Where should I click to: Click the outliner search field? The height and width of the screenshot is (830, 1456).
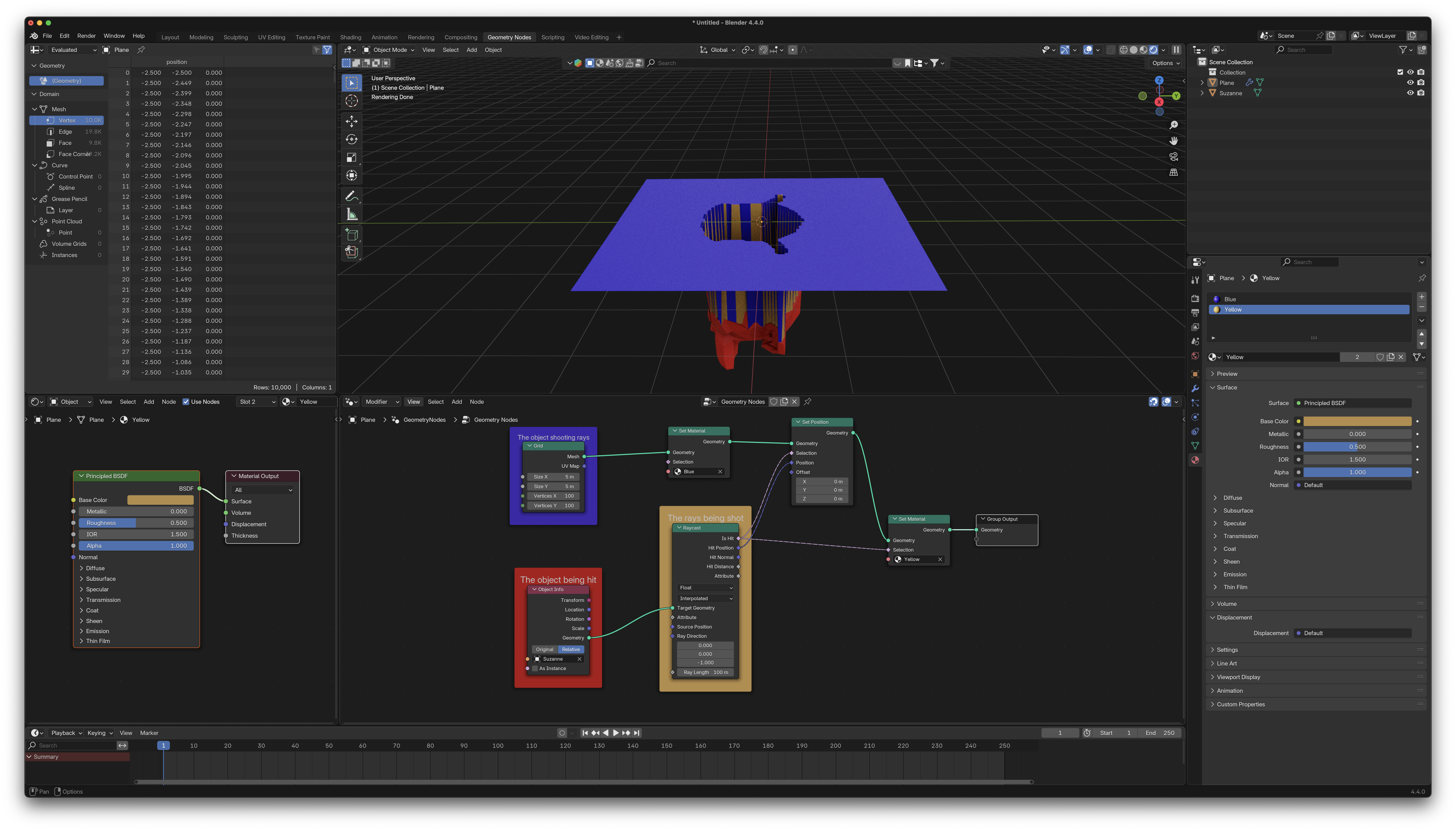1303,50
